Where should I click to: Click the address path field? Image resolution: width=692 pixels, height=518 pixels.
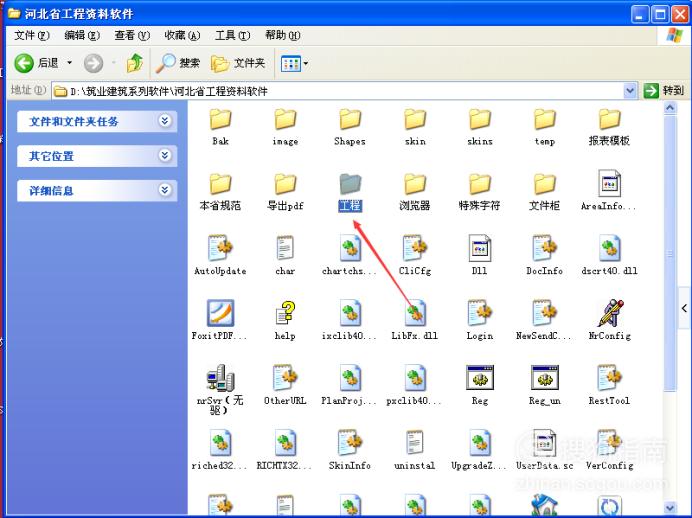click(338, 91)
